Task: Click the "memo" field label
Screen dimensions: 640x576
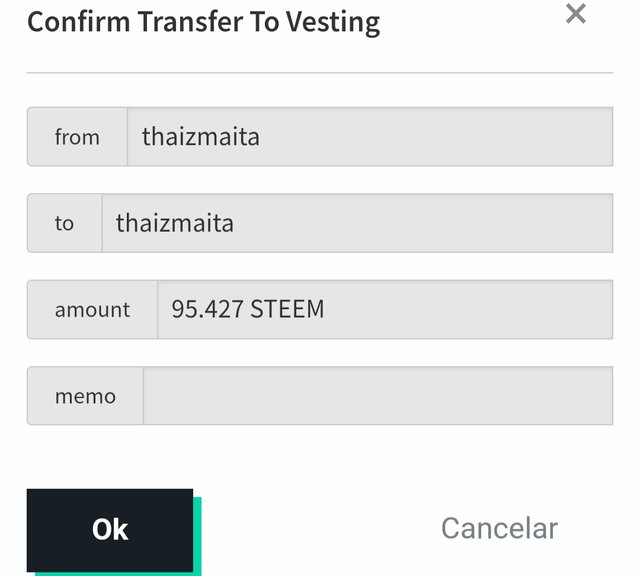Action: click(85, 396)
